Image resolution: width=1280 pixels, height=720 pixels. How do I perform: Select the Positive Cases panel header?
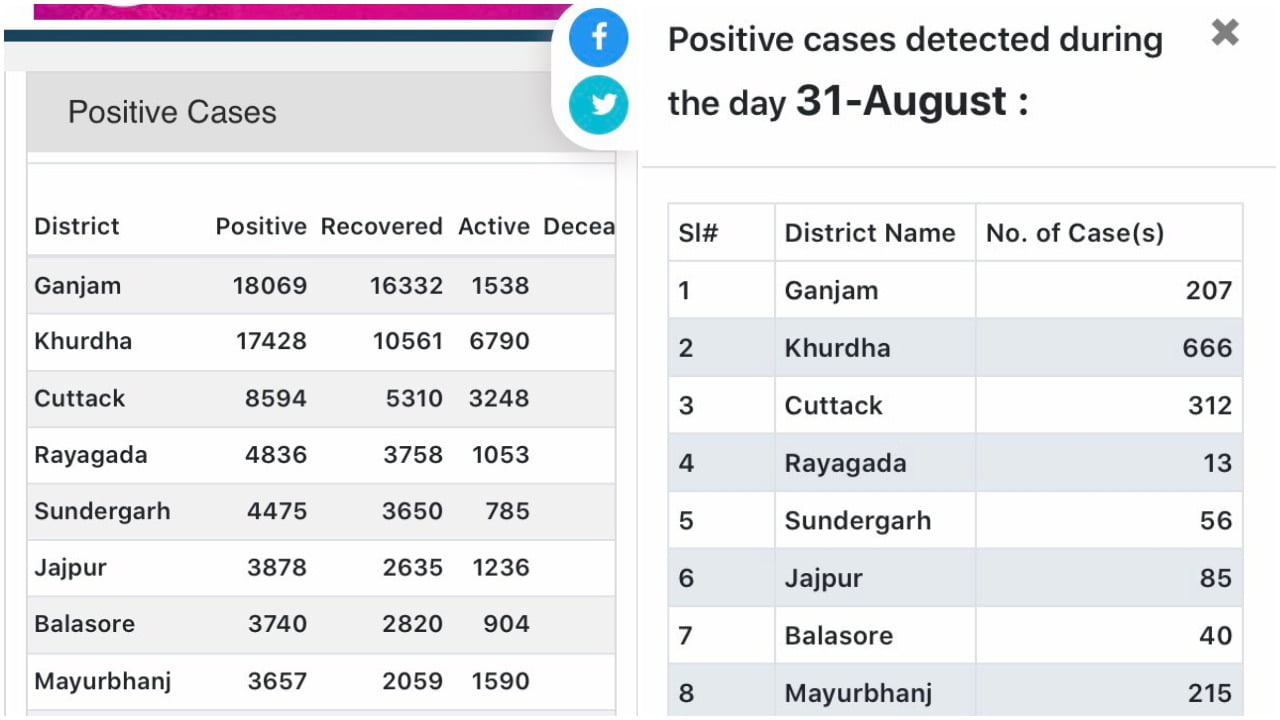(x=172, y=112)
